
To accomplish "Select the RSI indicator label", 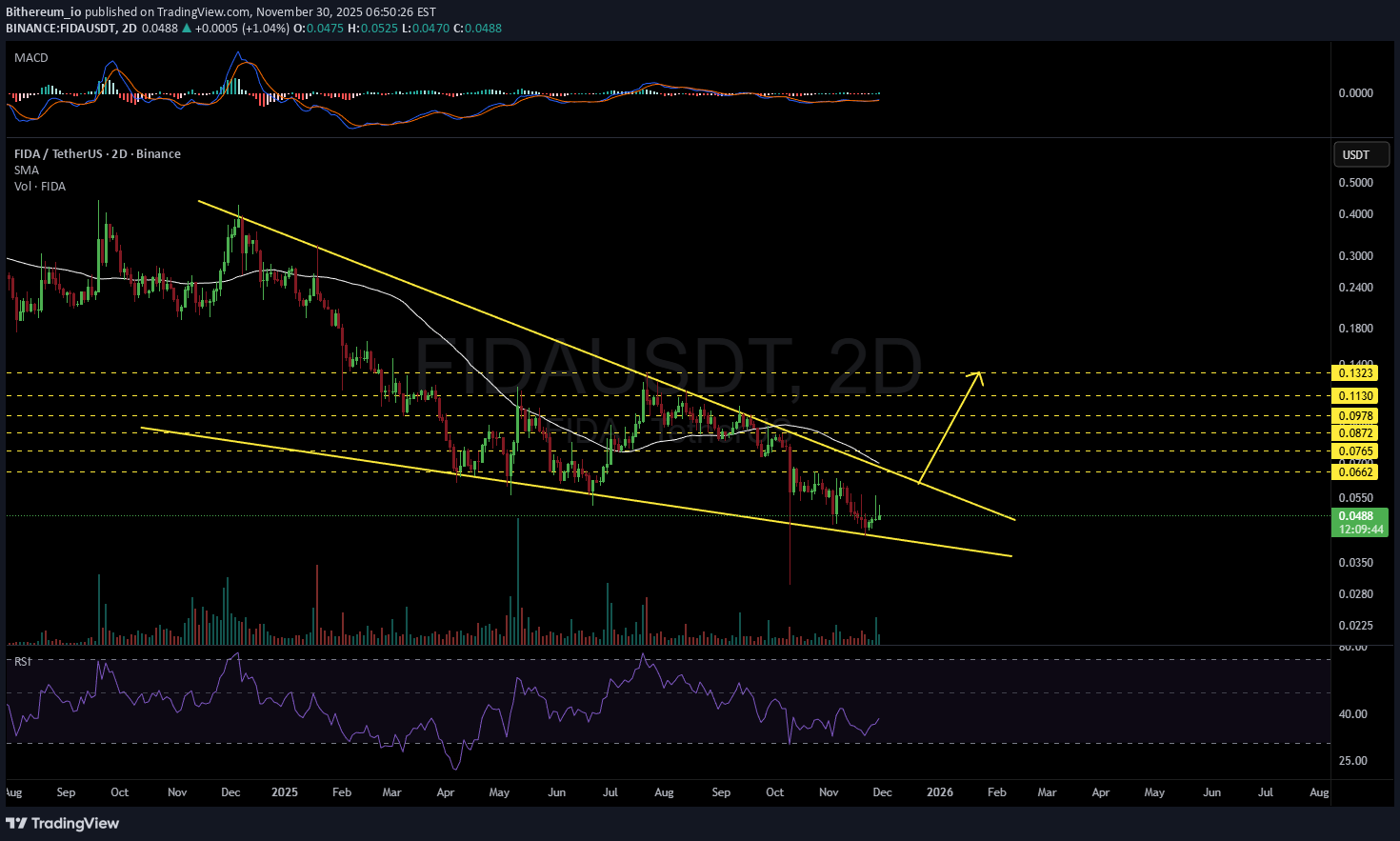I will (x=23, y=661).
